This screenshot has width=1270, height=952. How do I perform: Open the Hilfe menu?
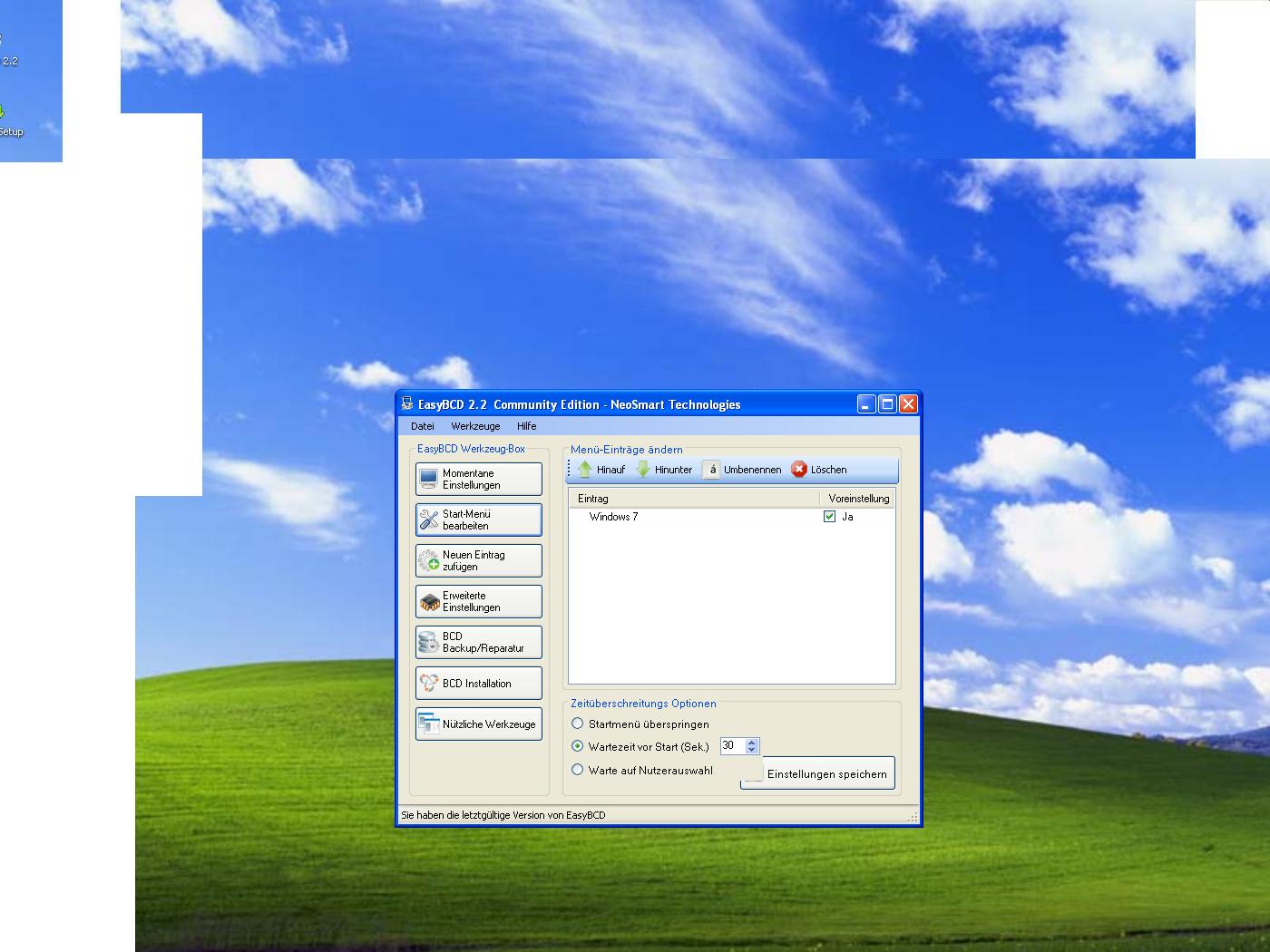click(x=527, y=426)
